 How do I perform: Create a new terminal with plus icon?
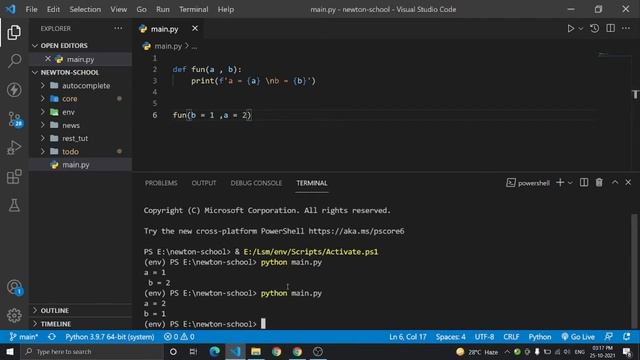[560, 182]
